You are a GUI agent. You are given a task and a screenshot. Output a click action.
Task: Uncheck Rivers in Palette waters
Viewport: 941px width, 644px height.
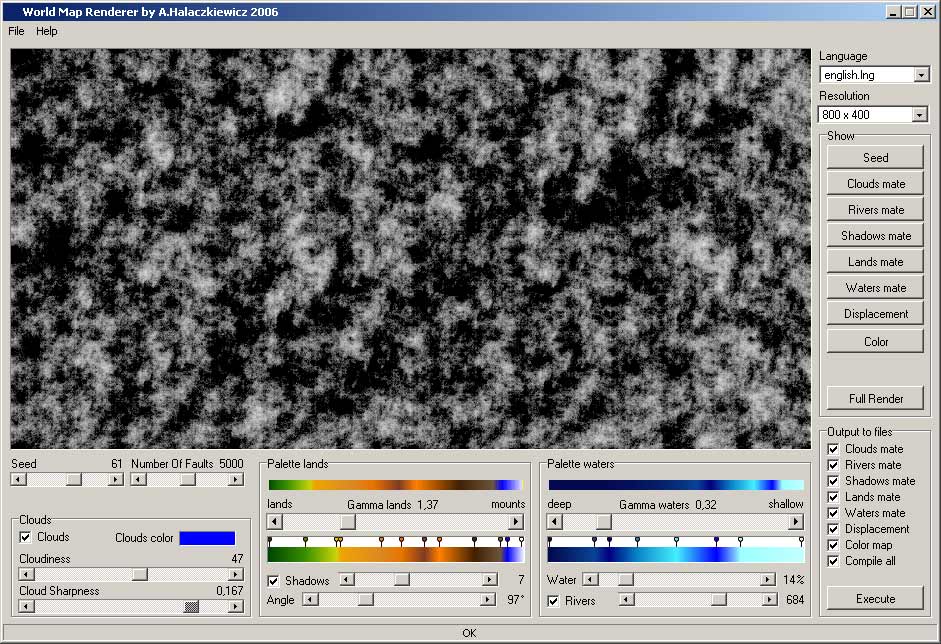pyautogui.click(x=553, y=601)
